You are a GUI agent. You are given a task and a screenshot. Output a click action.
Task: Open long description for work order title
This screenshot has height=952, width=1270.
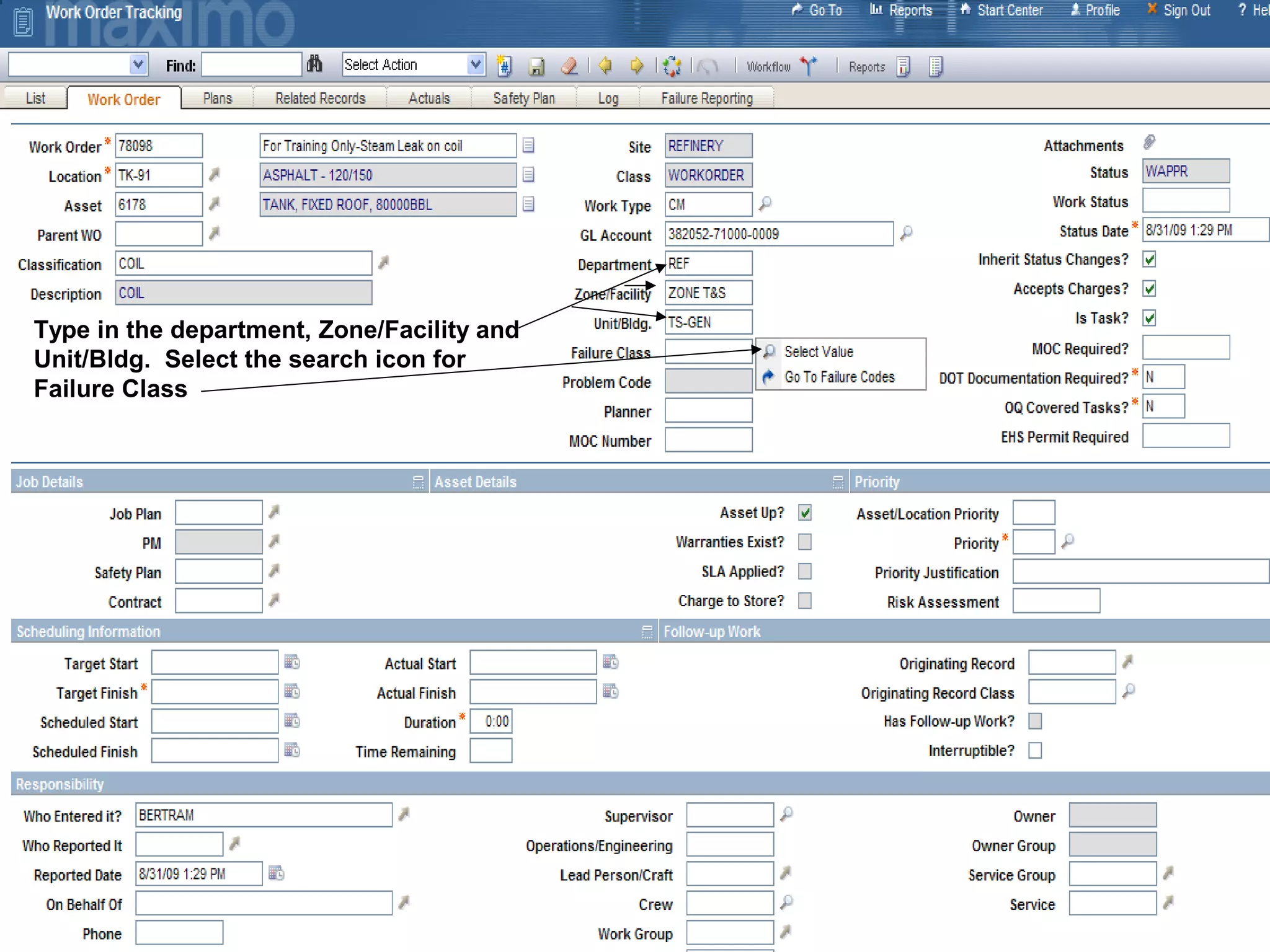click(x=528, y=145)
